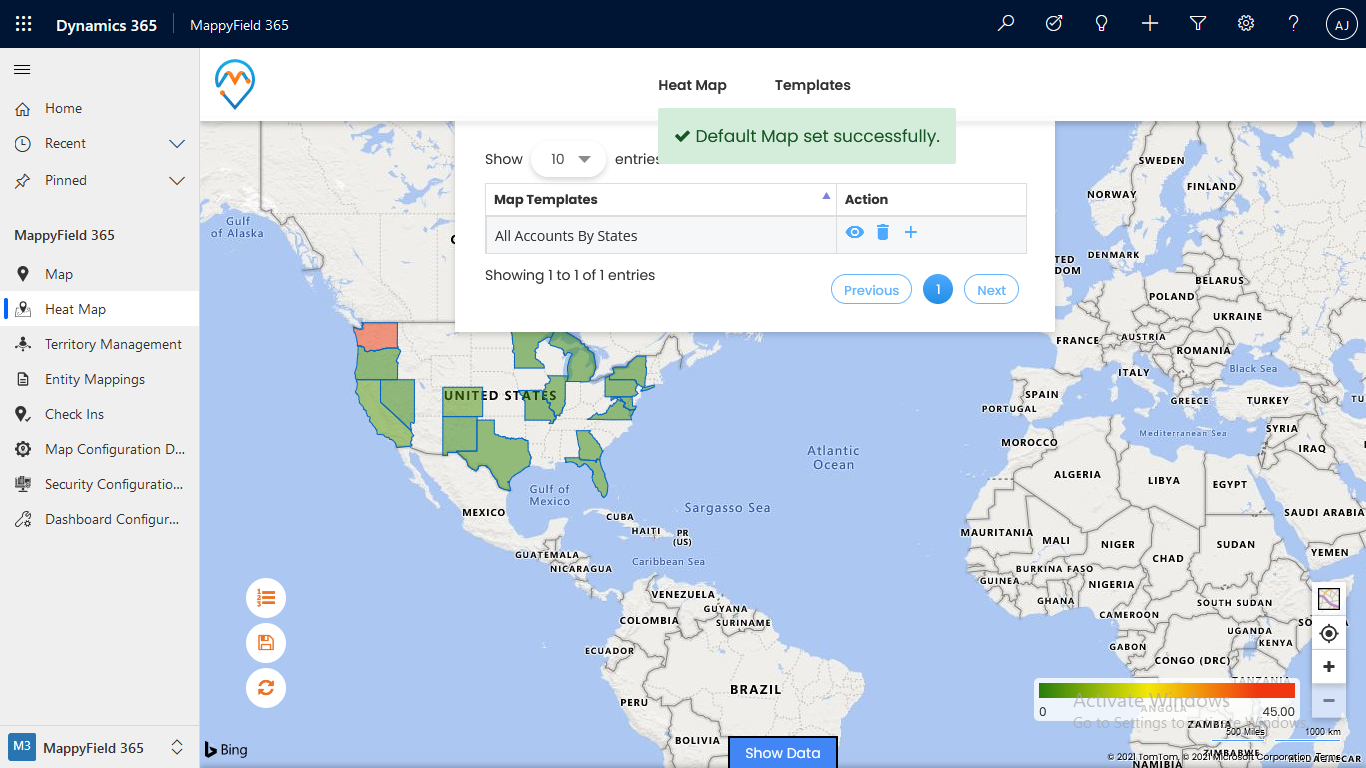Open the Dynamics 365 app launcher grid
The width and height of the screenshot is (1366, 768).
[x=24, y=24]
